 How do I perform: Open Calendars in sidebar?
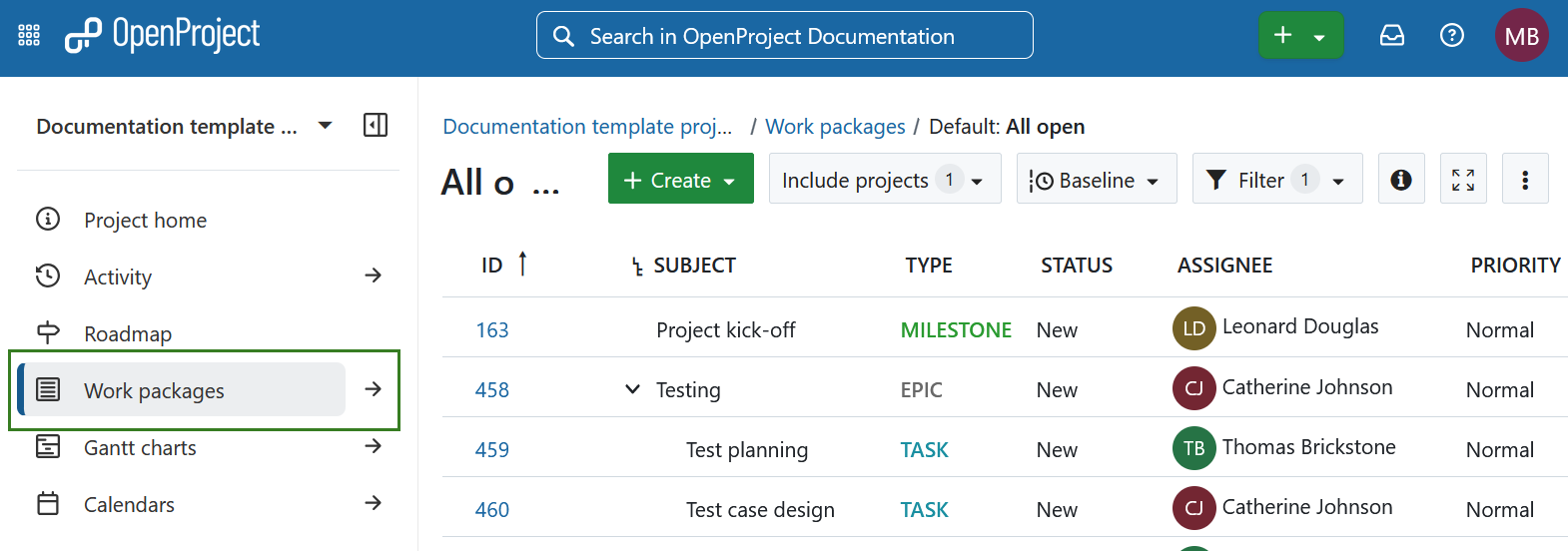pos(129,504)
